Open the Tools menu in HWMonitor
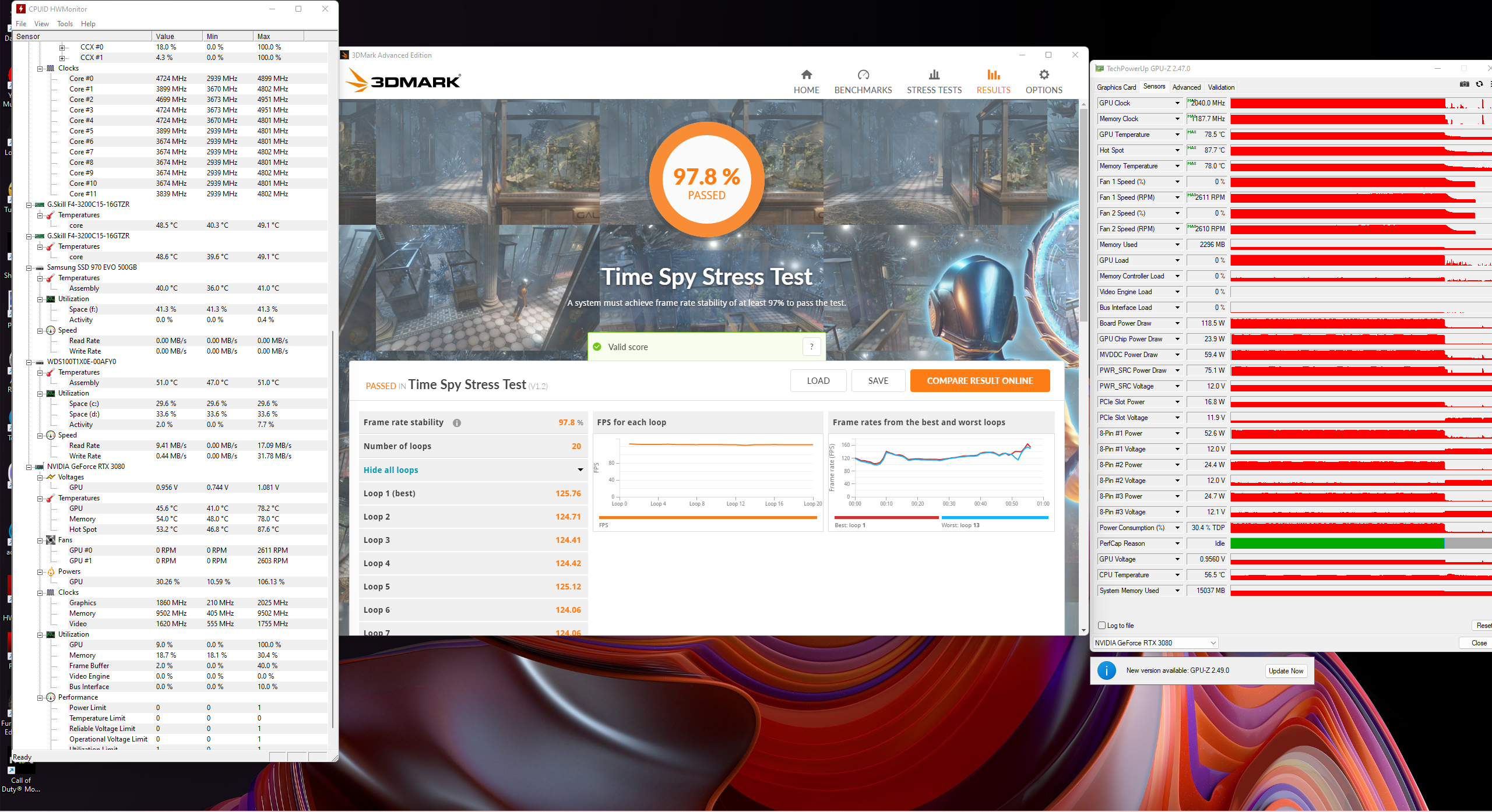The height and width of the screenshot is (812, 1492). point(65,24)
